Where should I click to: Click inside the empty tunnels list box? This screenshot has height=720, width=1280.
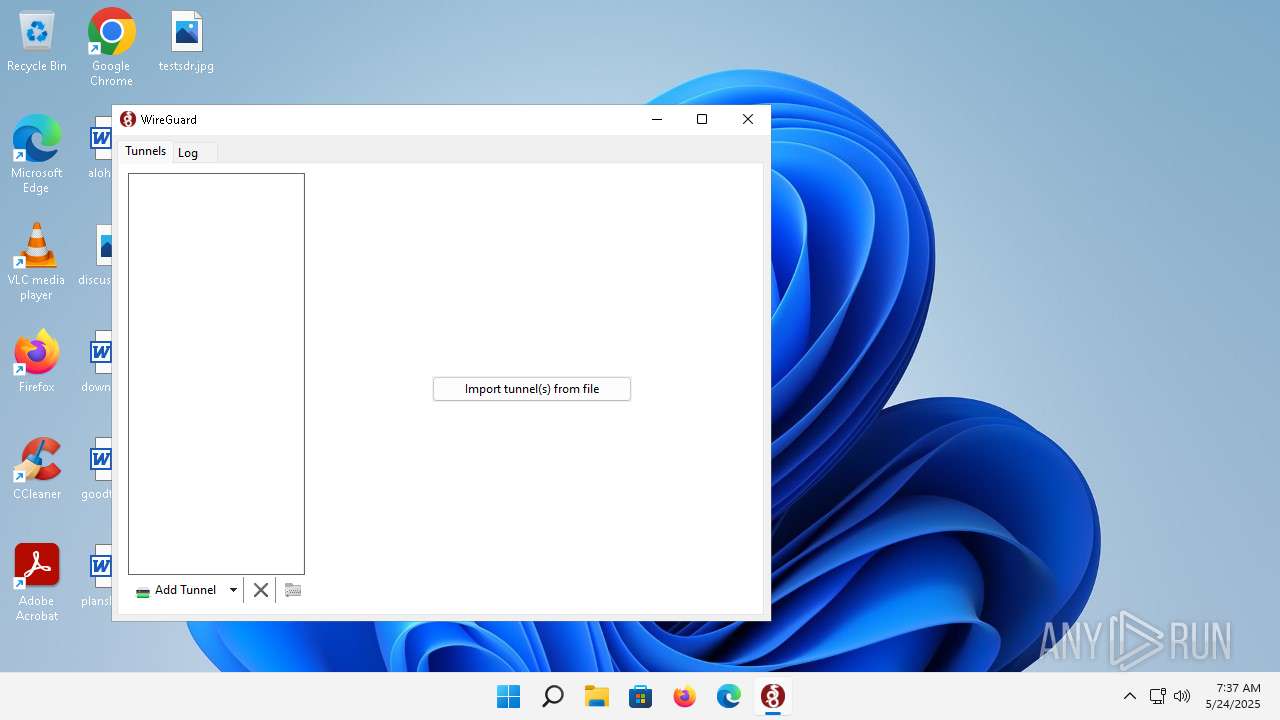point(216,374)
